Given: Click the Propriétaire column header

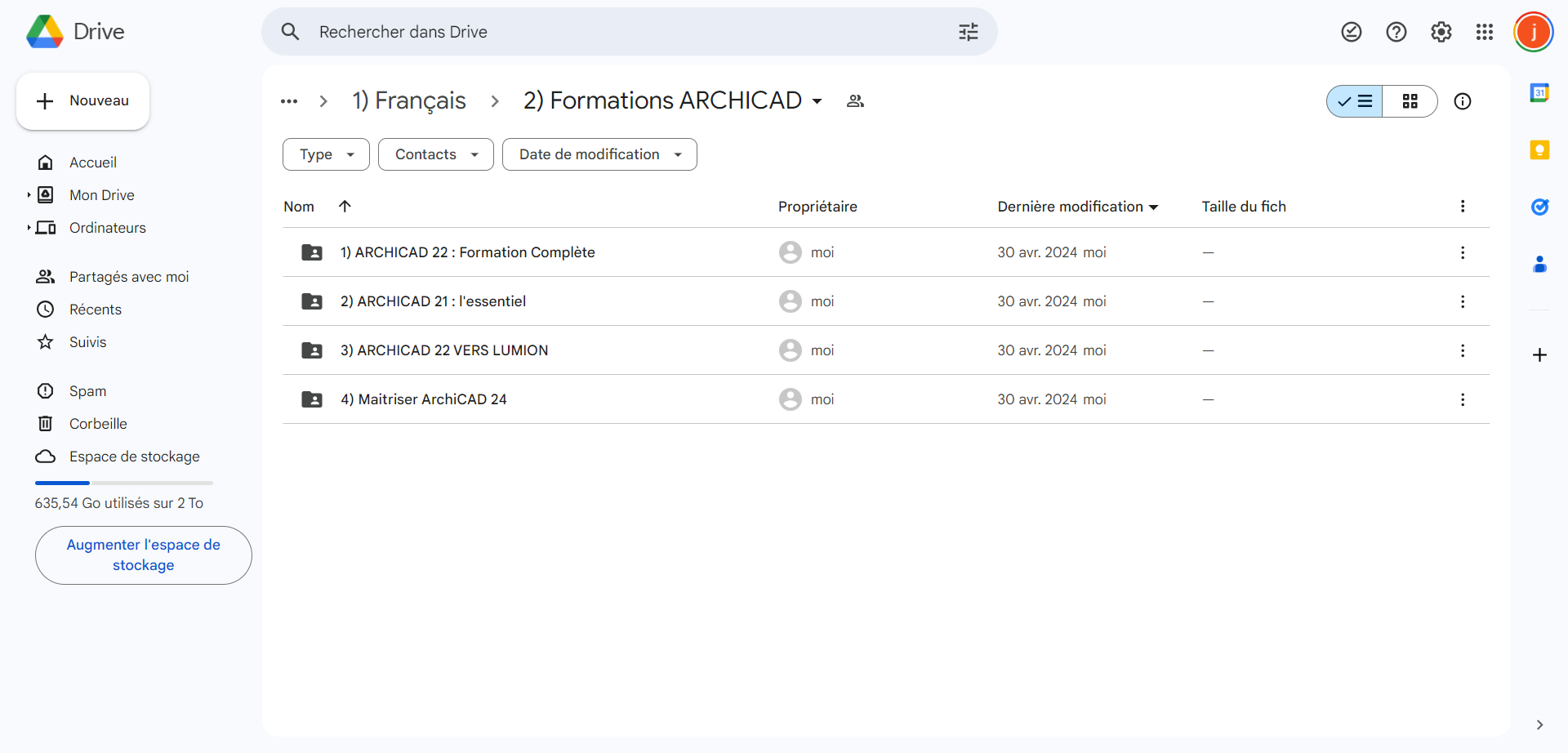Looking at the screenshot, I should coord(817,207).
